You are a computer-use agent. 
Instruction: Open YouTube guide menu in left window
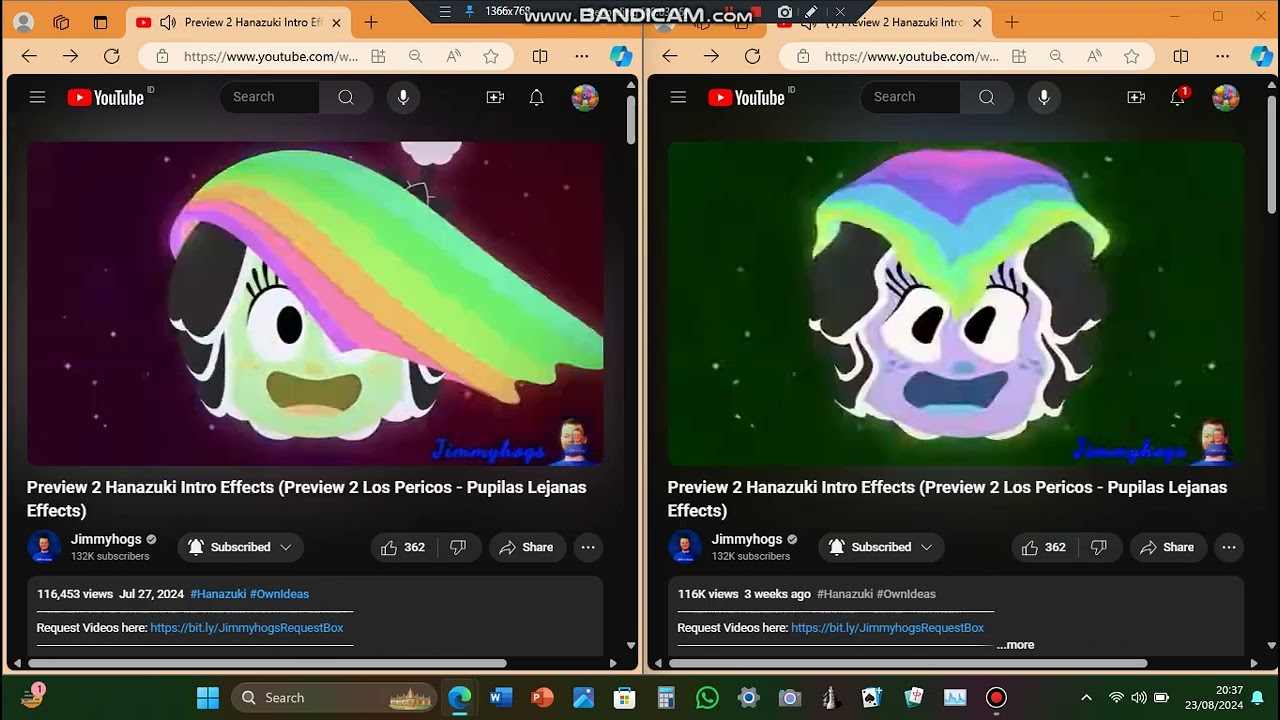click(37, 97)
